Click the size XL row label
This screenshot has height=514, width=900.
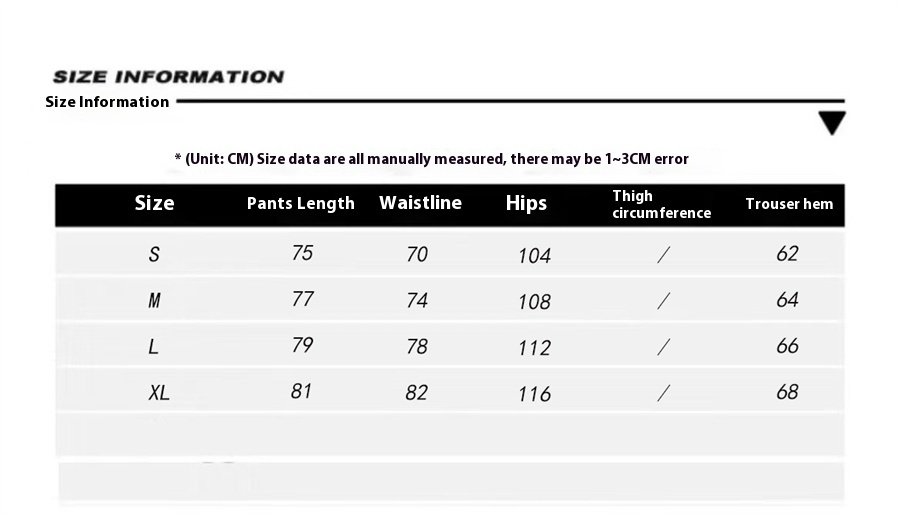tap(158, 393)
